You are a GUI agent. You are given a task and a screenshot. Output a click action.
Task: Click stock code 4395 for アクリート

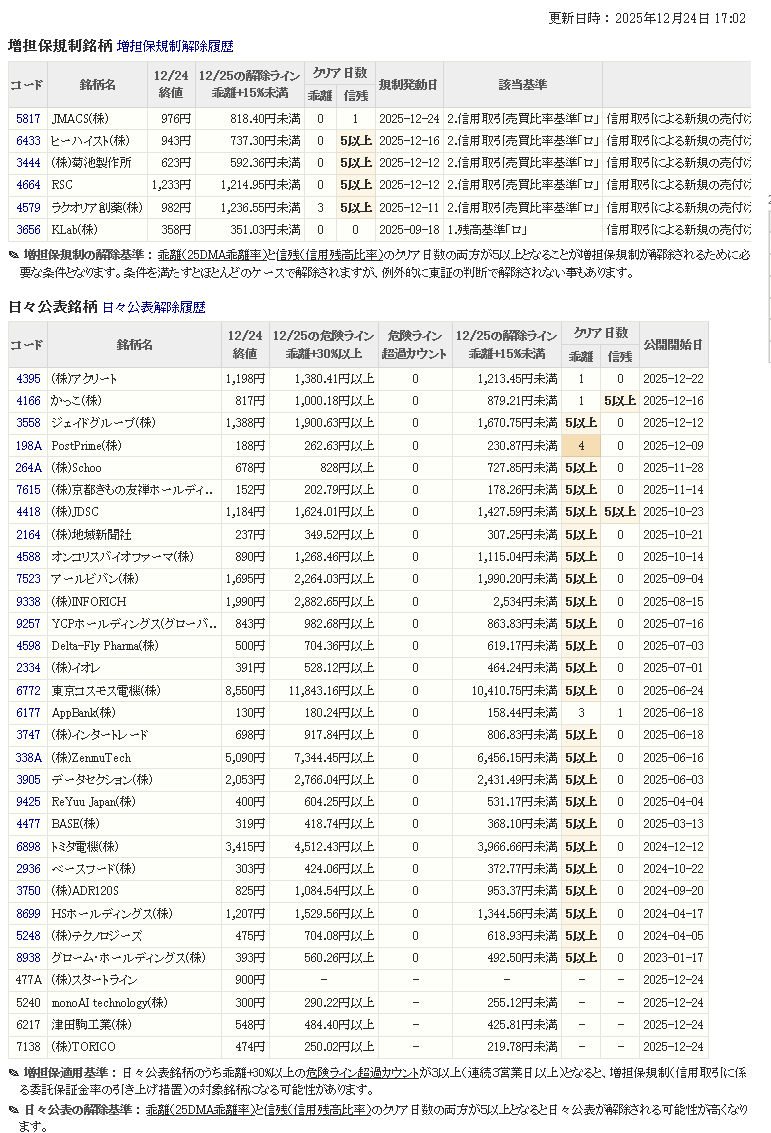pos(28,379)
